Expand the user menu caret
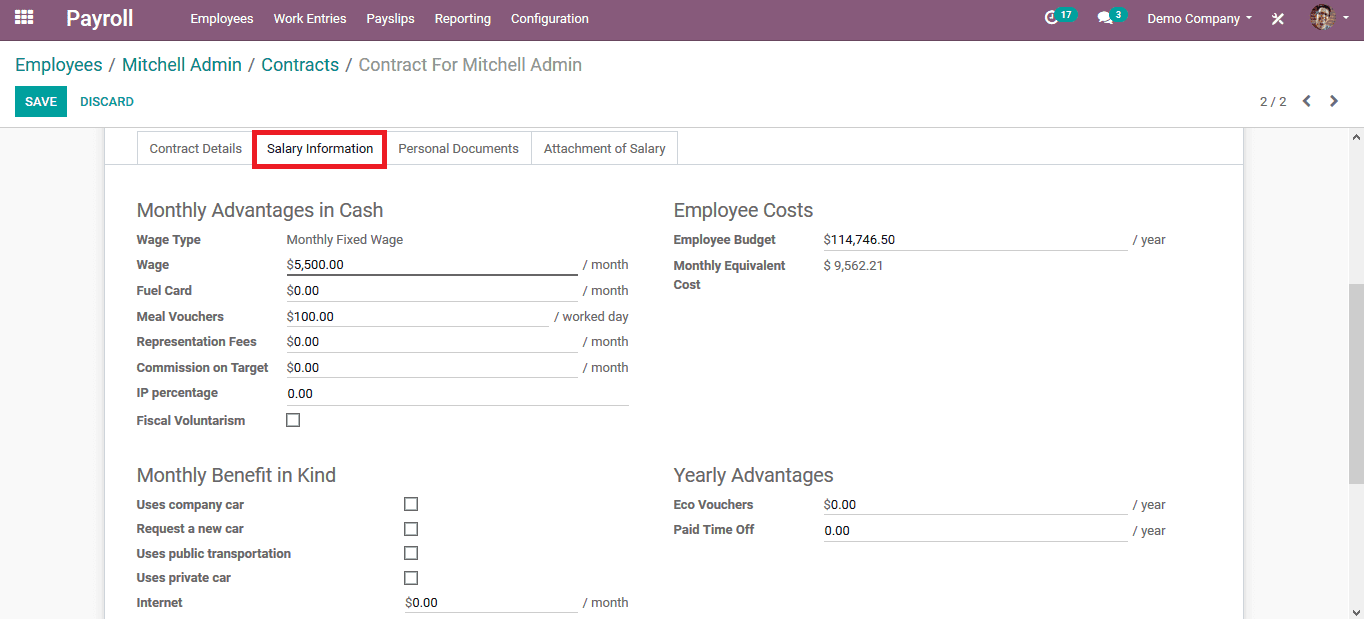 point(1344,18)
